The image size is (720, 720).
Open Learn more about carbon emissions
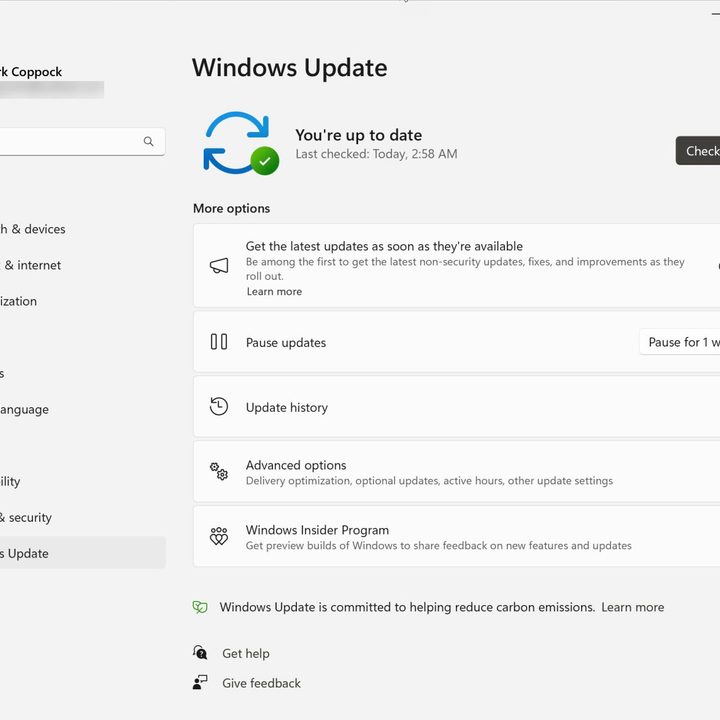tap(632, 607)
